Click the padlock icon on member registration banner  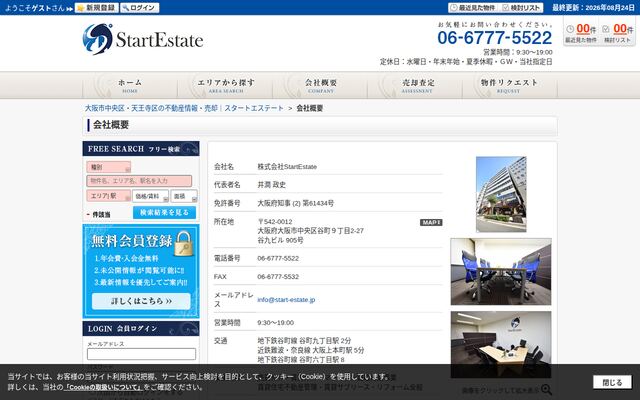[x=184, y=244]
